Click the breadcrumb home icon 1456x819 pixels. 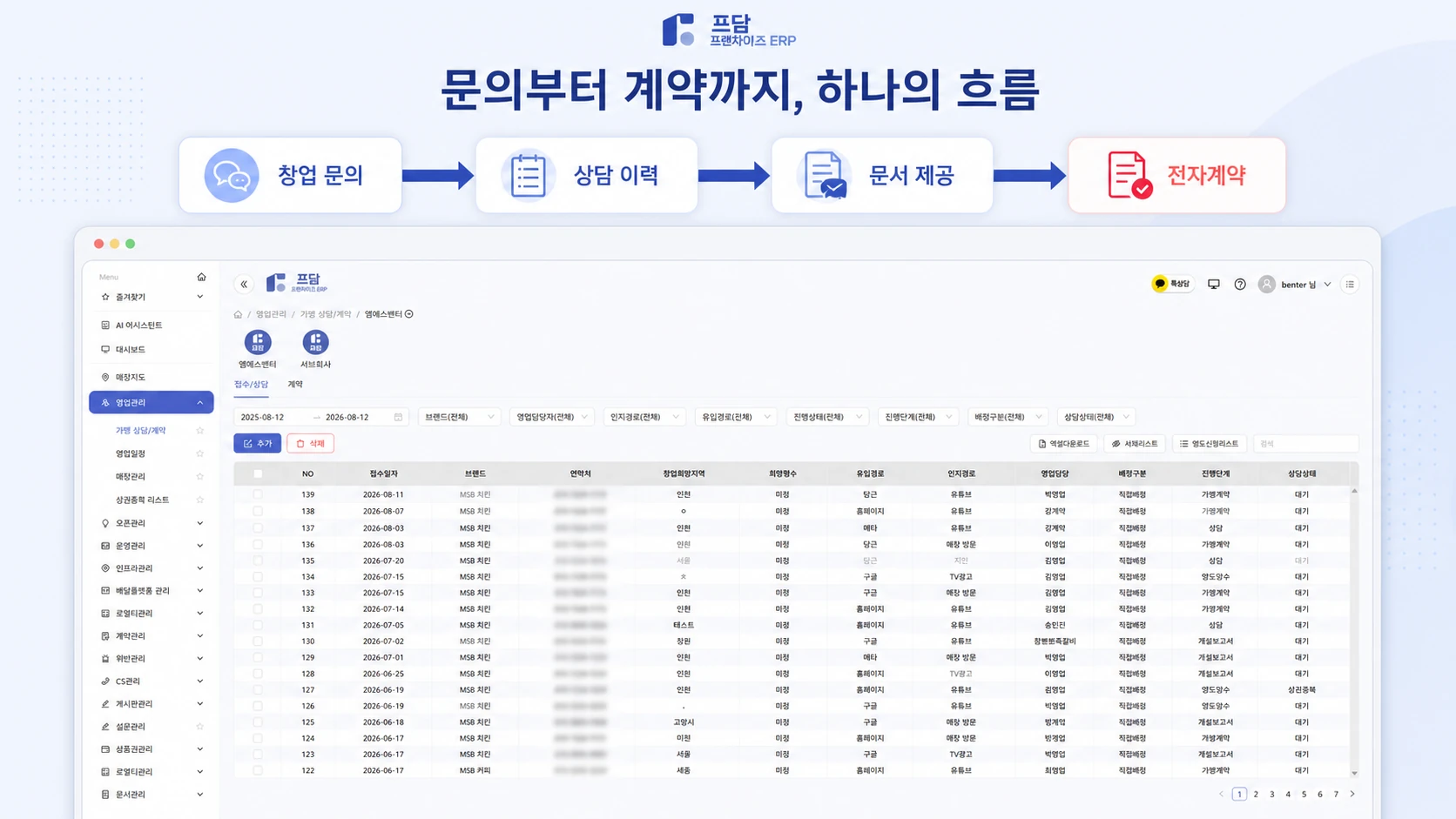(238, 314)
